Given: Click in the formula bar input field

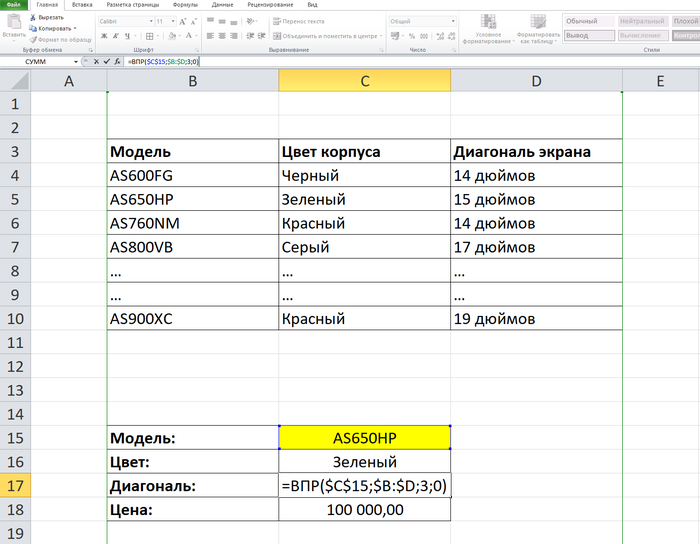Looking at the screenshot, I should (411, 62).
